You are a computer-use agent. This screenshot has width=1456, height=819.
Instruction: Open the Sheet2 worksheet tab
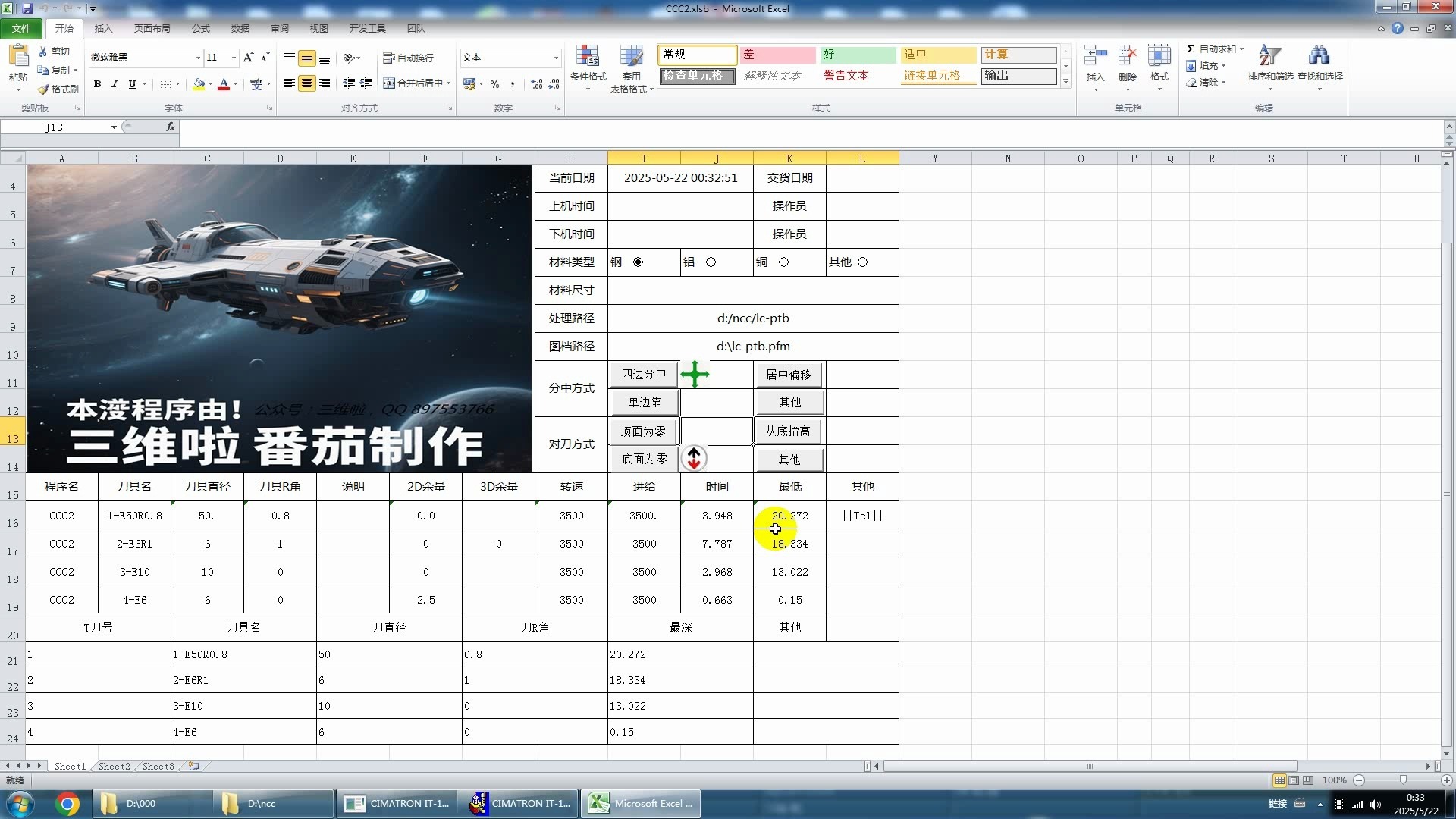[114, 766]
